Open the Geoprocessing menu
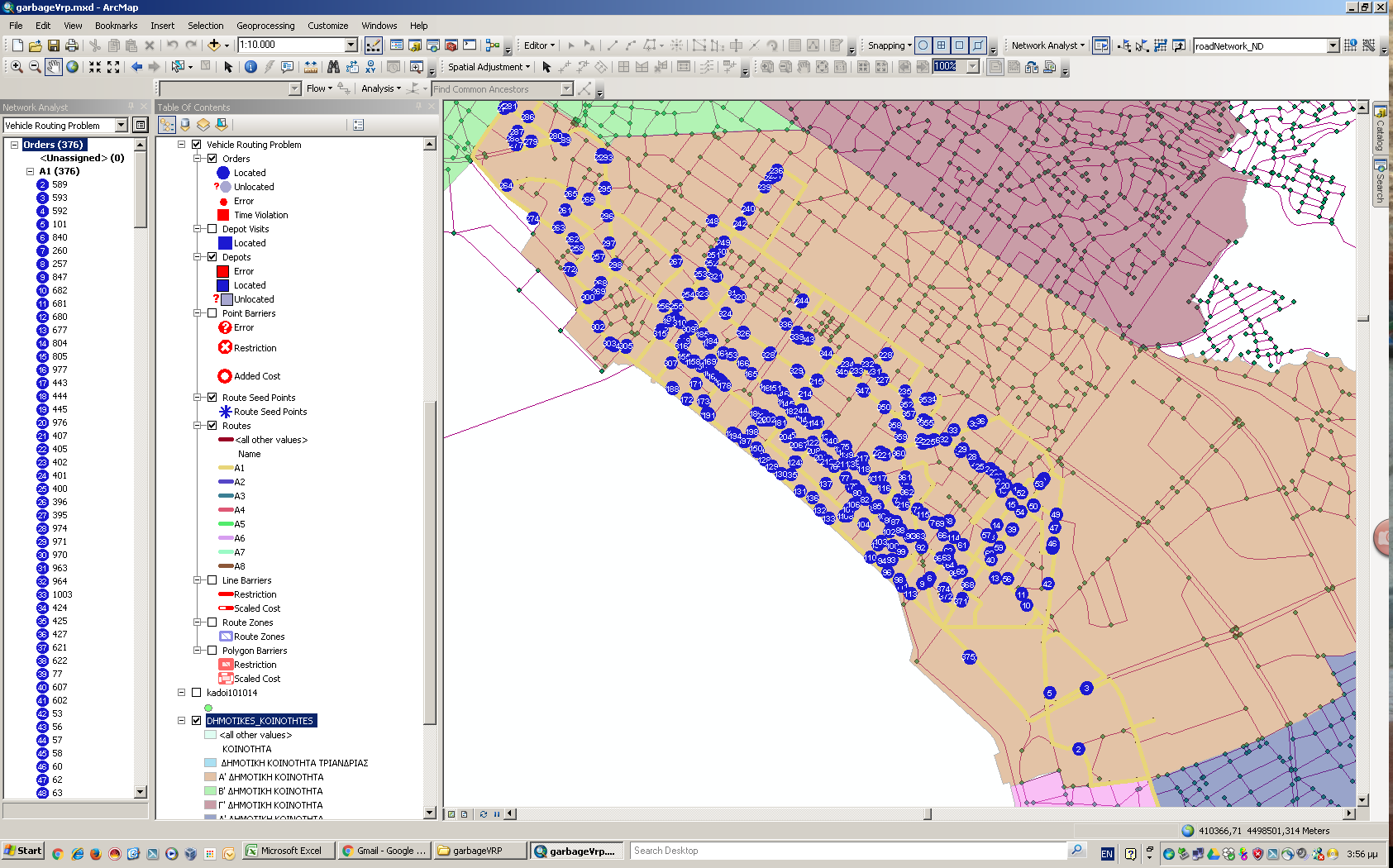Image resolution: width=1393 pixels, height=868 pixels. 265,26
